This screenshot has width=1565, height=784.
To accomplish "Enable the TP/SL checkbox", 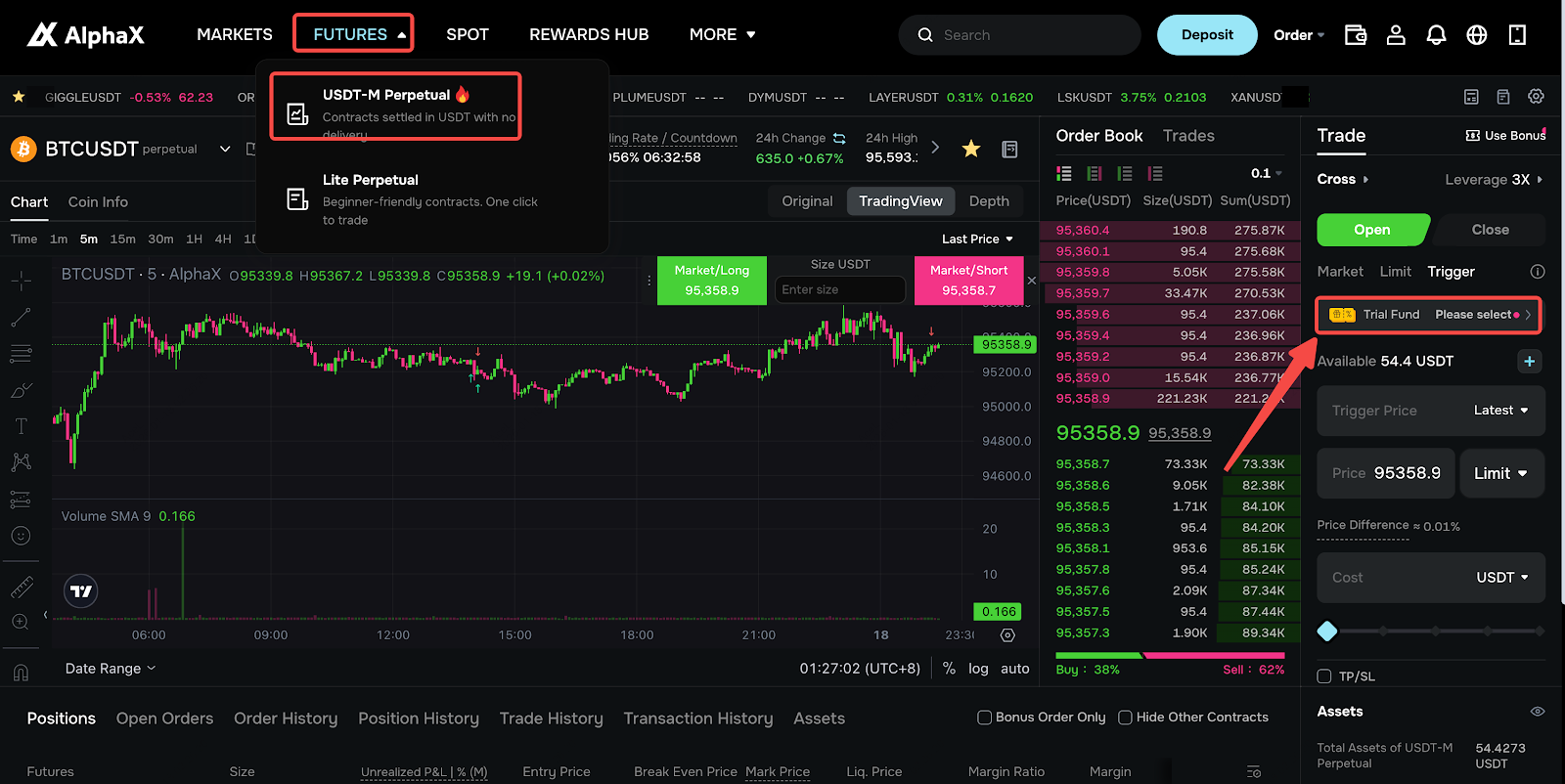I will point(1324,676).
